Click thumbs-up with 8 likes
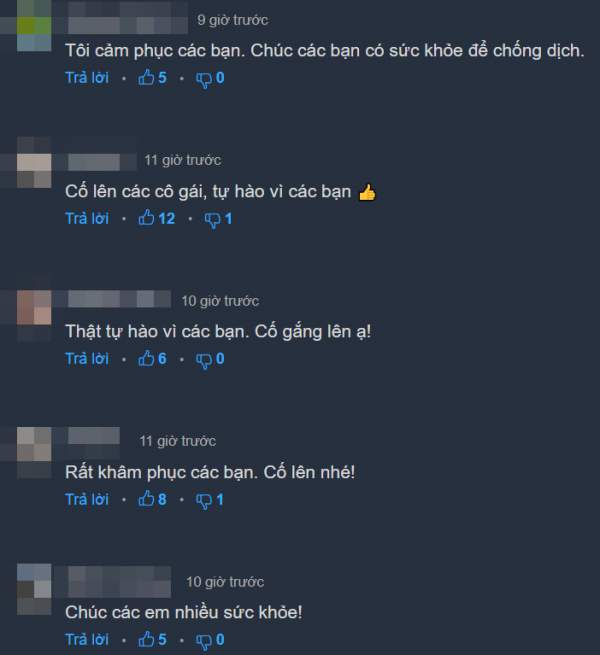The height and width of the screenshot is (655, 600). (152, 499)
